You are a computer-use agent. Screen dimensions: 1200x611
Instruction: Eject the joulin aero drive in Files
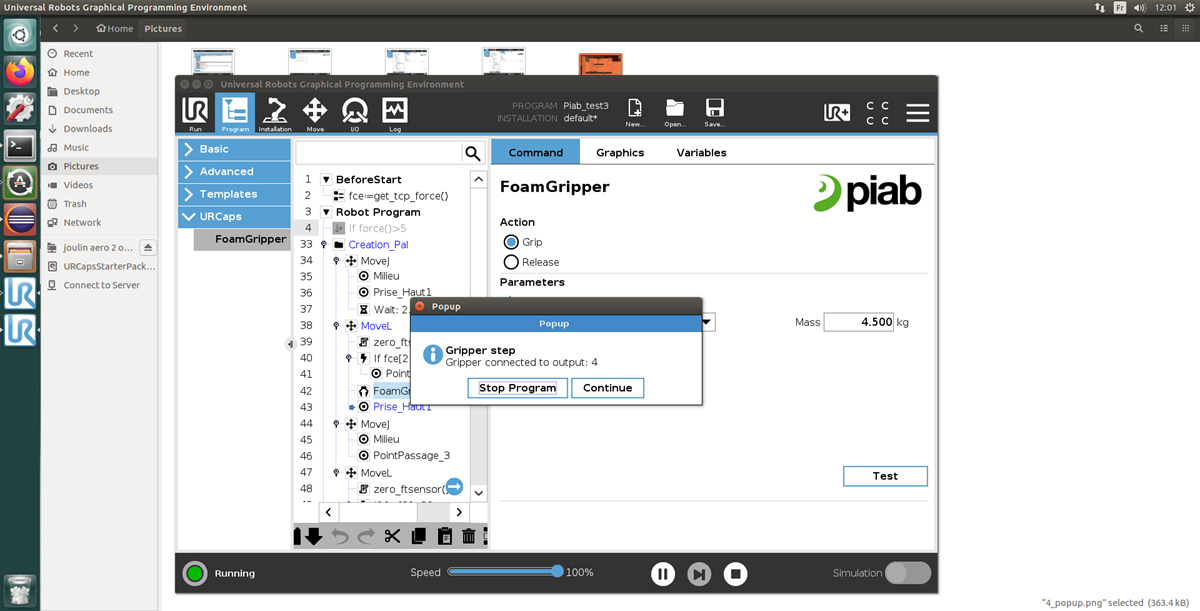[147, 247]
